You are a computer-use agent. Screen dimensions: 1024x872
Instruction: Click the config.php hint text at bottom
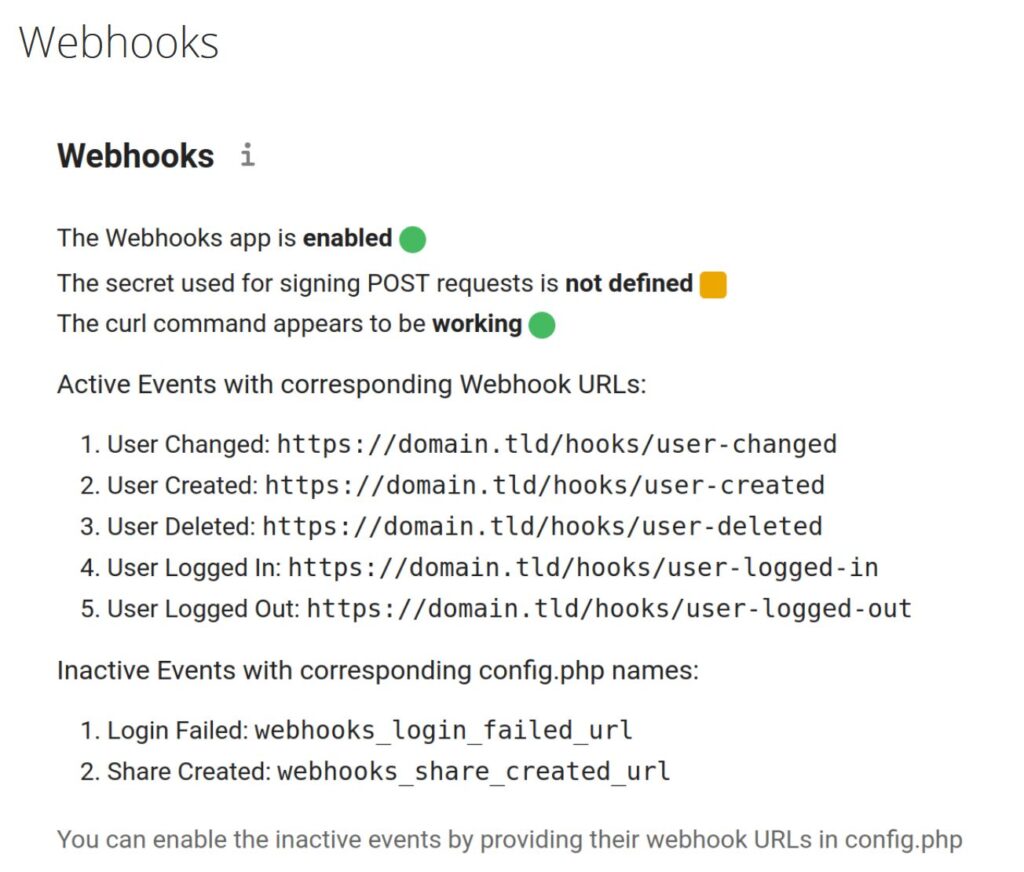coord(509,840)
